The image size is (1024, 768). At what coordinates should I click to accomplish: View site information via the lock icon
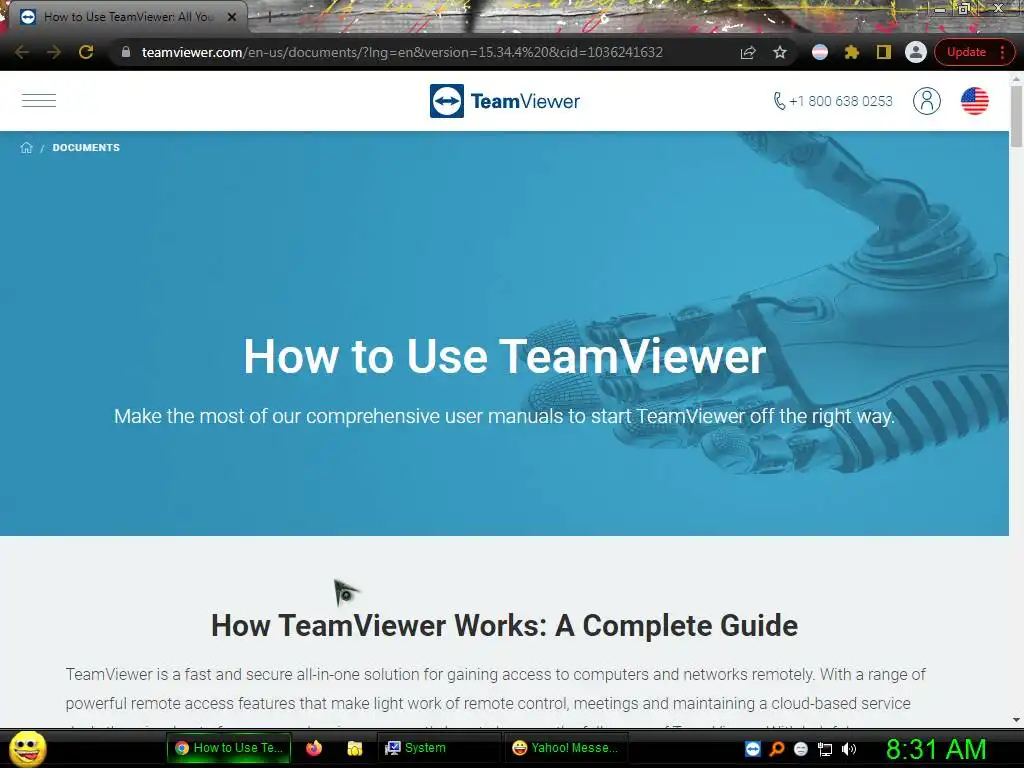tap(126, 52)
